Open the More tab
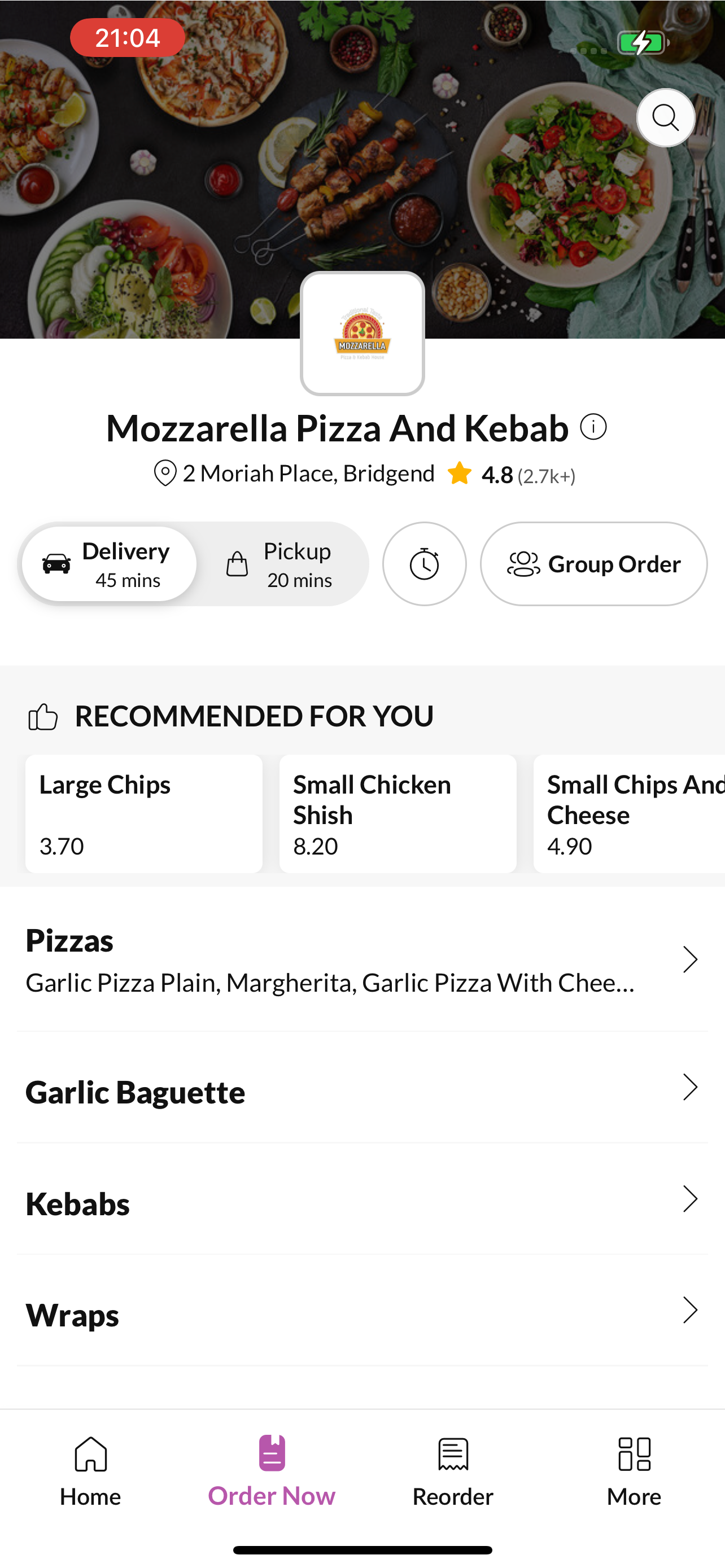Image resolution: width=725 pixels, height=1568 pixels. click(x=634, y=1470)
